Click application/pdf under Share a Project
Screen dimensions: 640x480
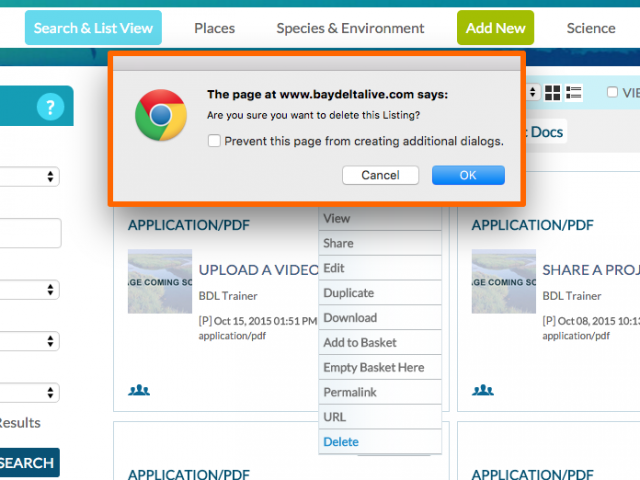[x=576, y=336]
